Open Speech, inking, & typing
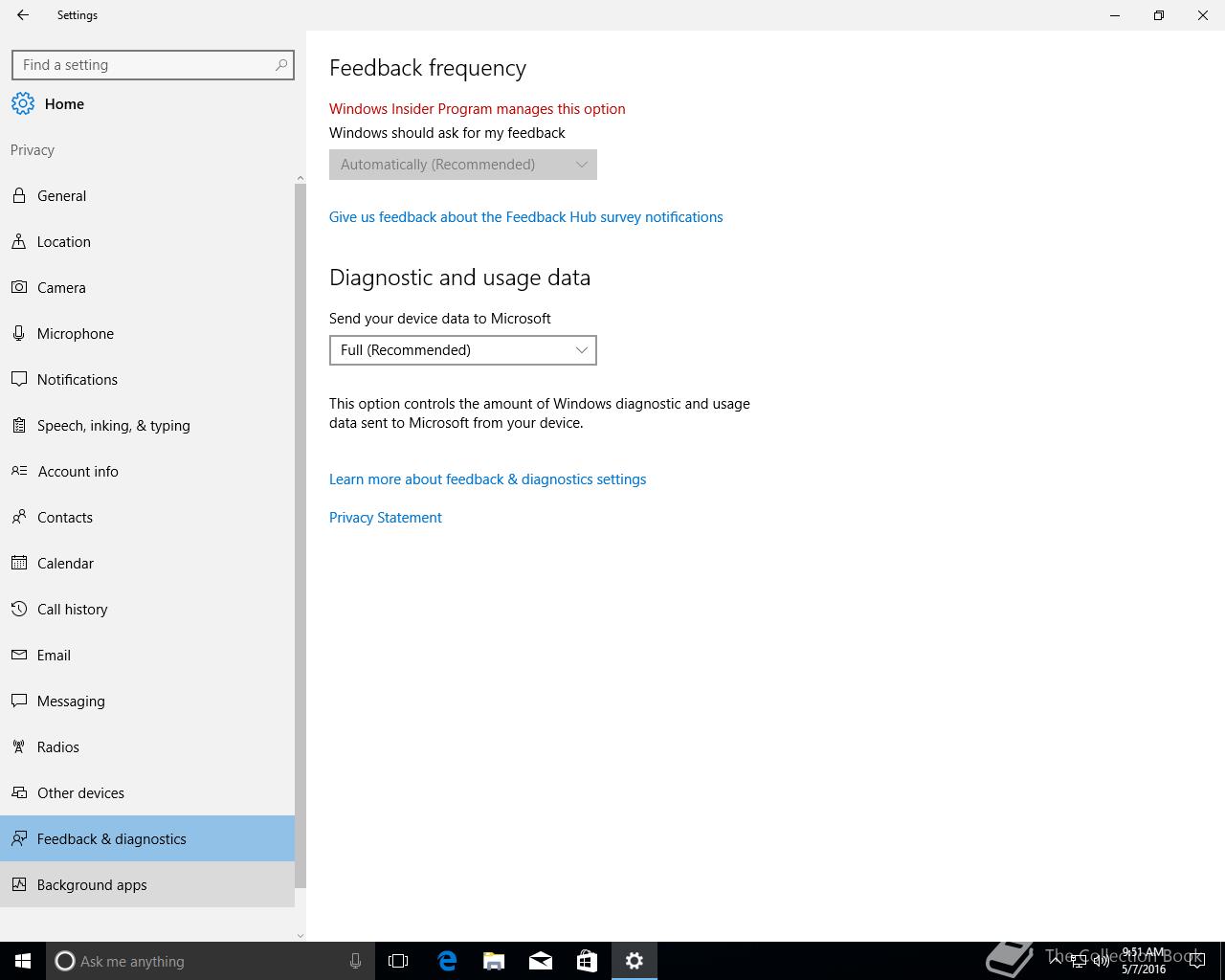Viewport: 1225px width, 980px height. click(x=147, y=425)
